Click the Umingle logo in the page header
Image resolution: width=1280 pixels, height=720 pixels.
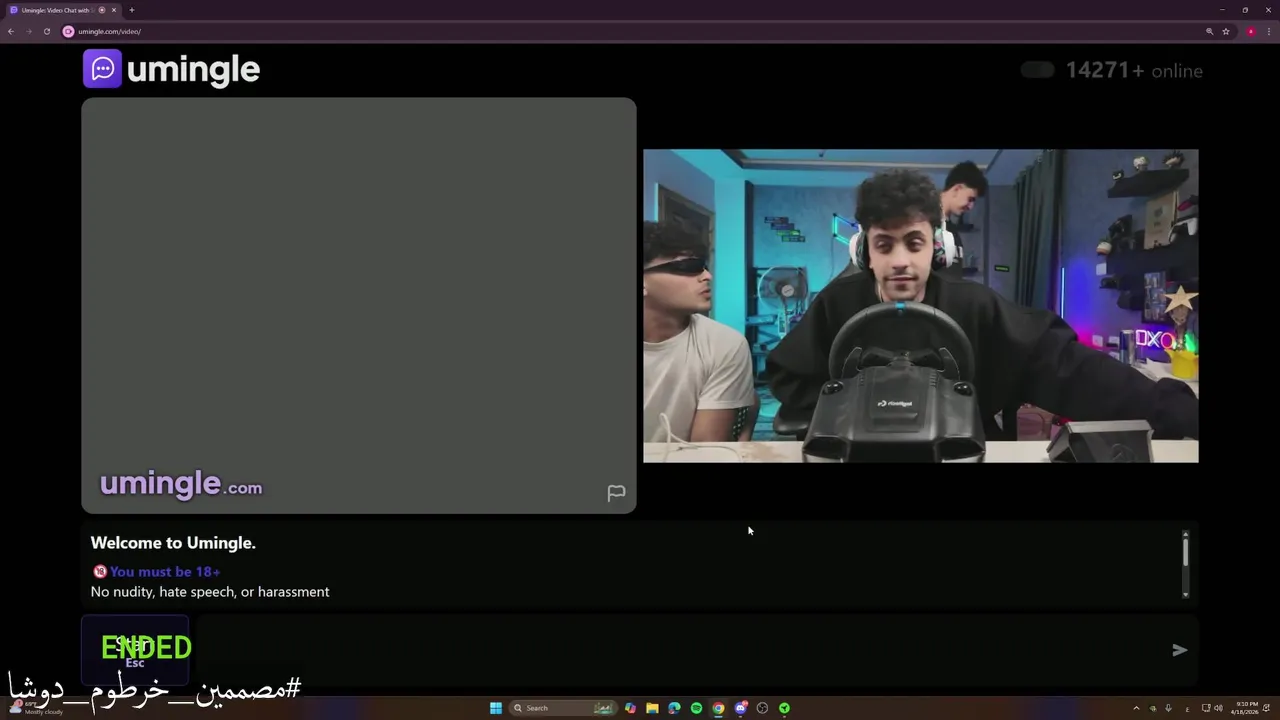click(x=171, y=69)
